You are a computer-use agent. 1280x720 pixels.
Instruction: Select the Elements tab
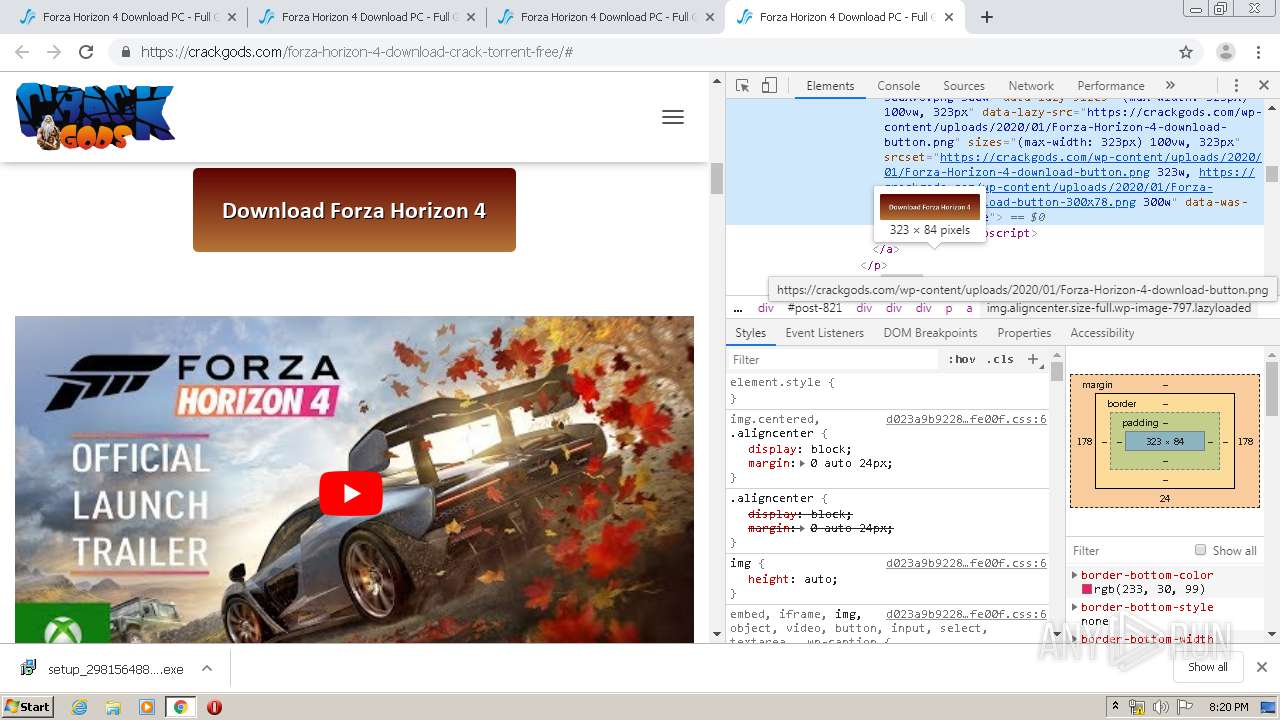(830, 86)
